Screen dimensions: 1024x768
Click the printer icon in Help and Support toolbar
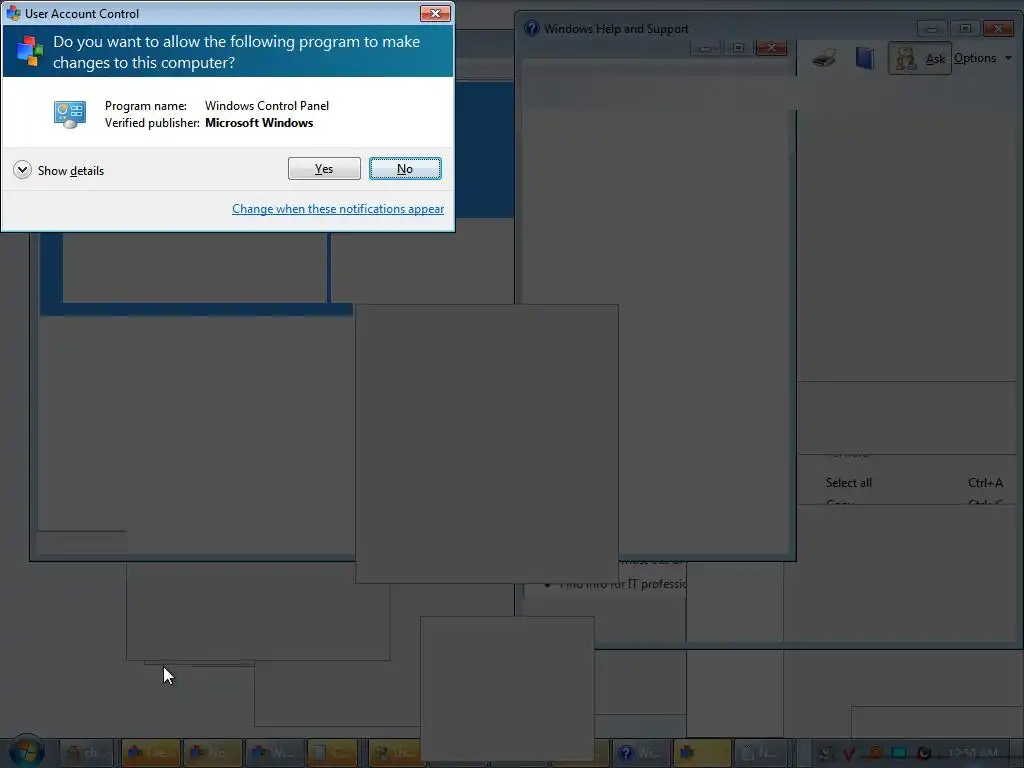[824, 58]
